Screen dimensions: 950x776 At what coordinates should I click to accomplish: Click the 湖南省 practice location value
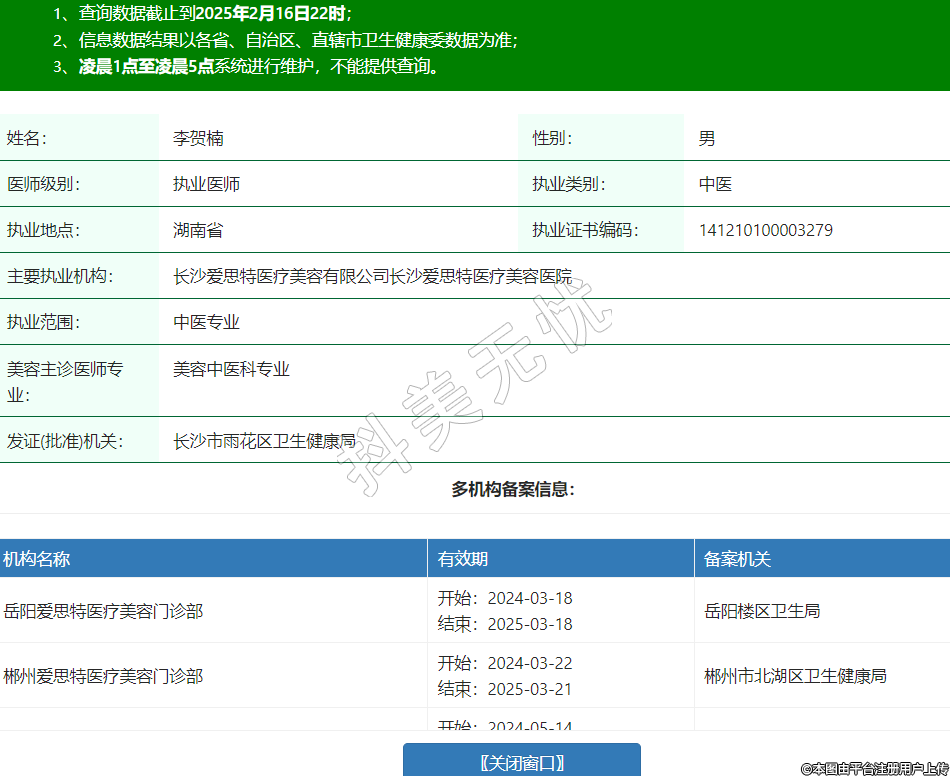[x=198, y=231]
